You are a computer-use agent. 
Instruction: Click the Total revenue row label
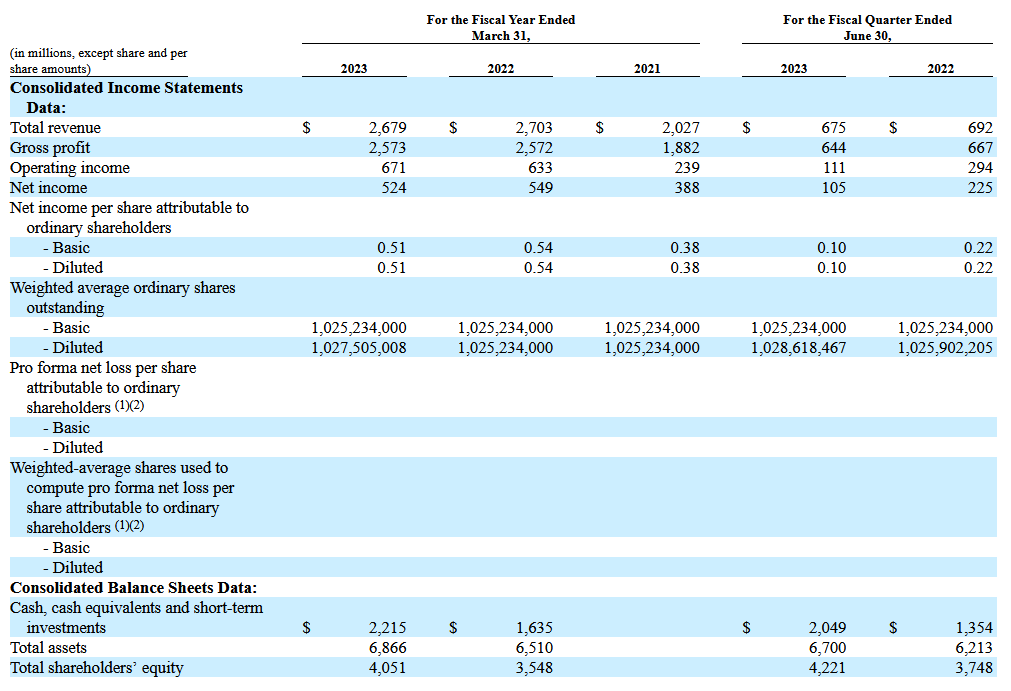pyautogui.click(x=55, y=128)
